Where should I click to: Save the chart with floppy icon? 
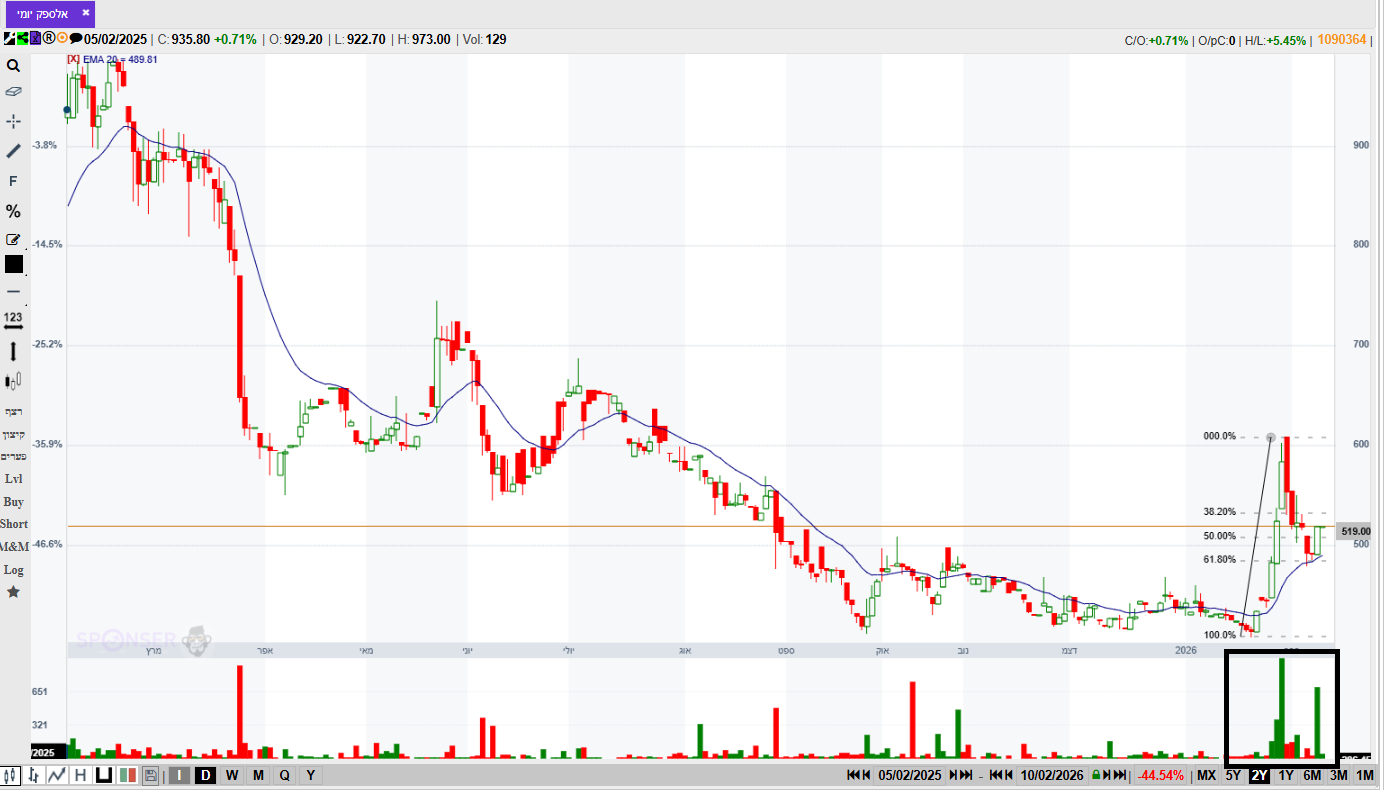click(150, 775)
